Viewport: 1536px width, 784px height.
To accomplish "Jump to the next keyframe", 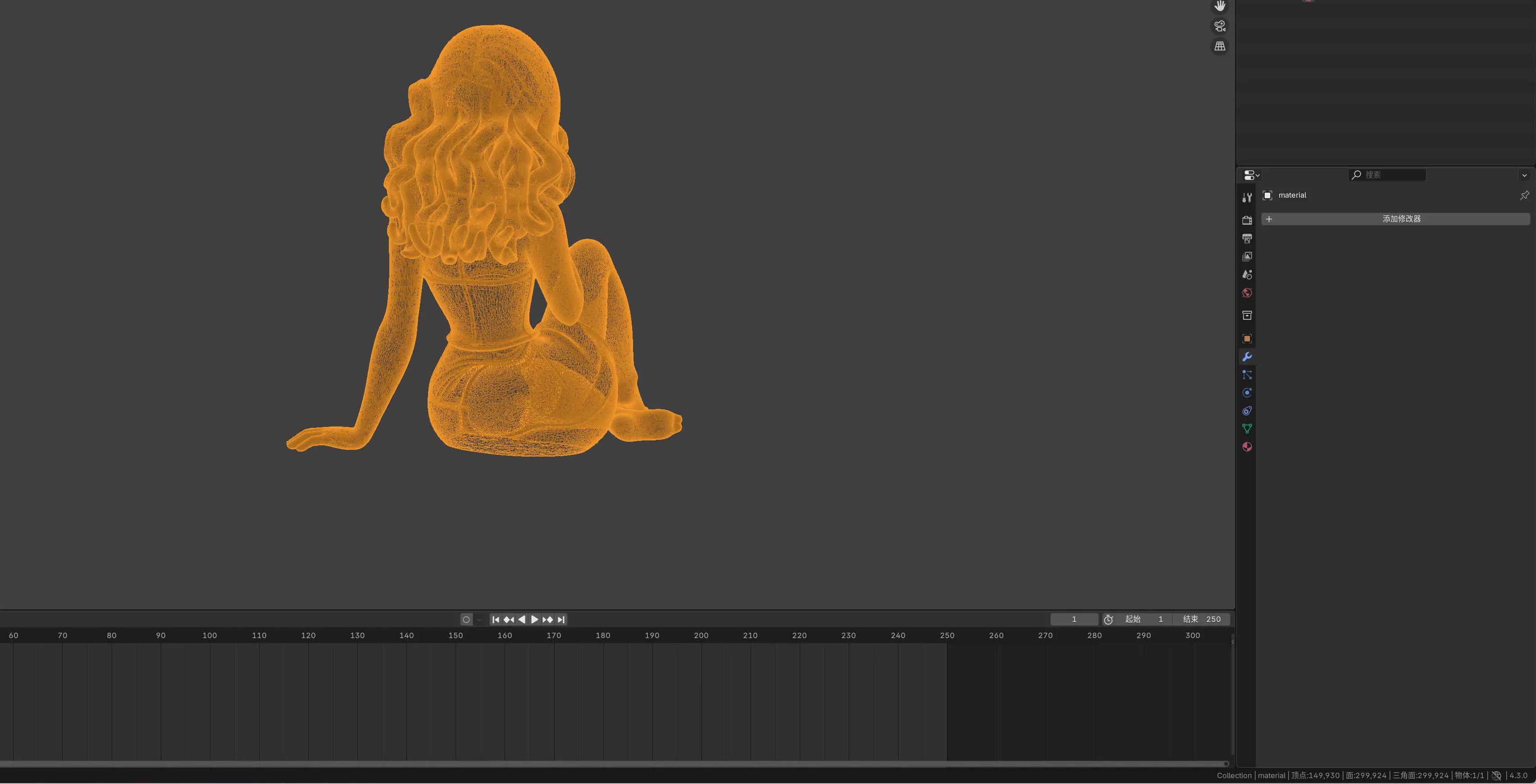I will point(547,620).
